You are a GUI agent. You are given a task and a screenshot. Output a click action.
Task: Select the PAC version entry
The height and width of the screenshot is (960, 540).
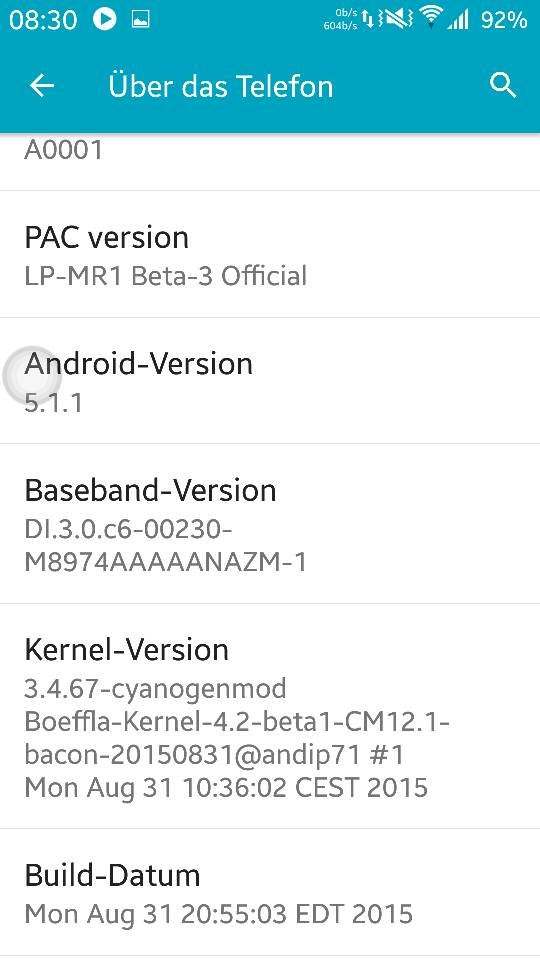tap(270, 254)
